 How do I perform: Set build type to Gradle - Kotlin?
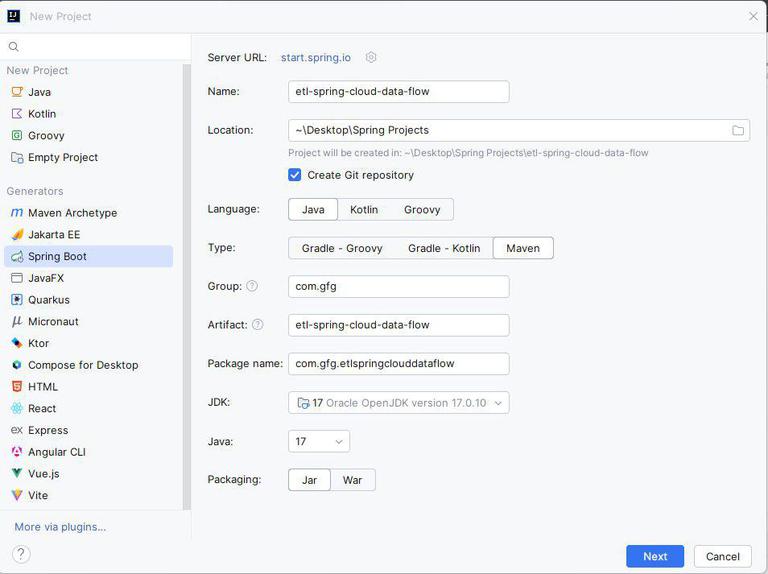click(x=444, y=248)
